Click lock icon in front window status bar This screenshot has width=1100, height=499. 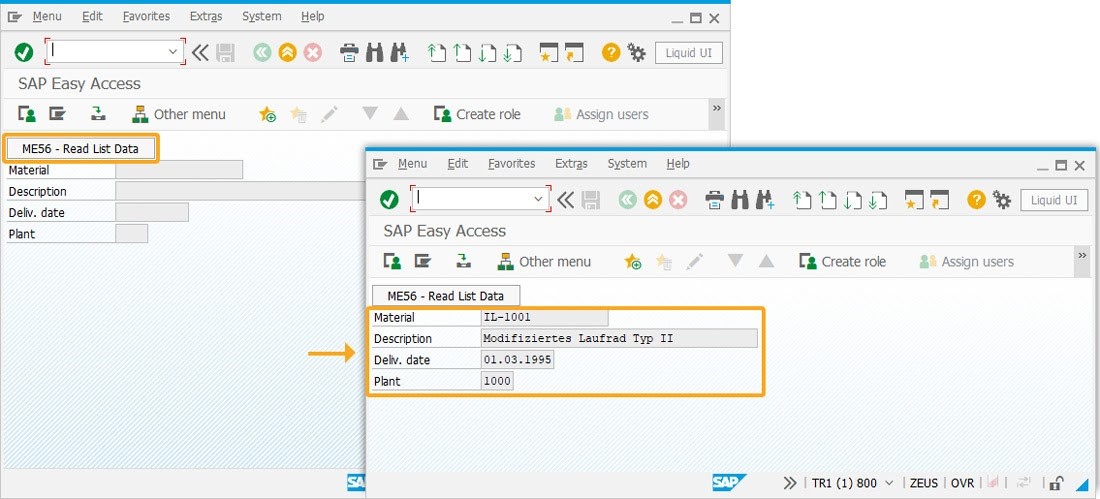point(1056,483)
